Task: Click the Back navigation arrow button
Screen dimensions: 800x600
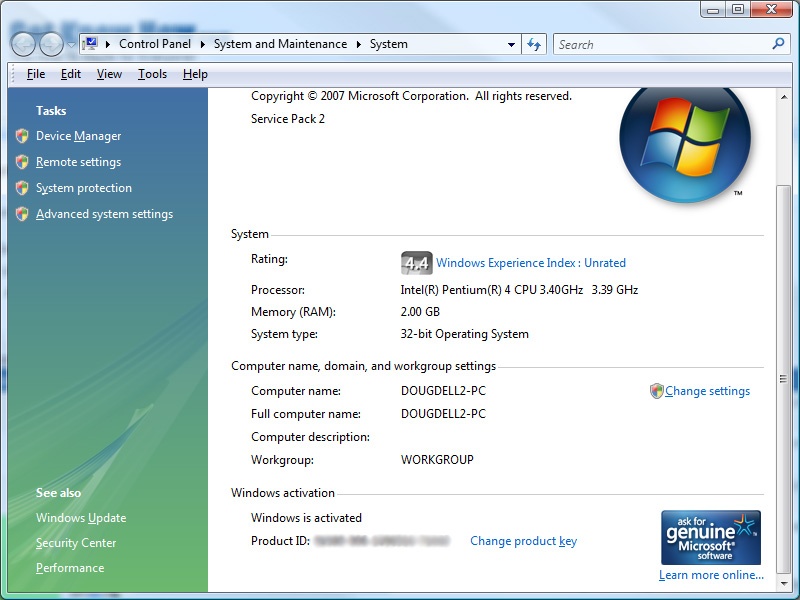Action: 23,45
